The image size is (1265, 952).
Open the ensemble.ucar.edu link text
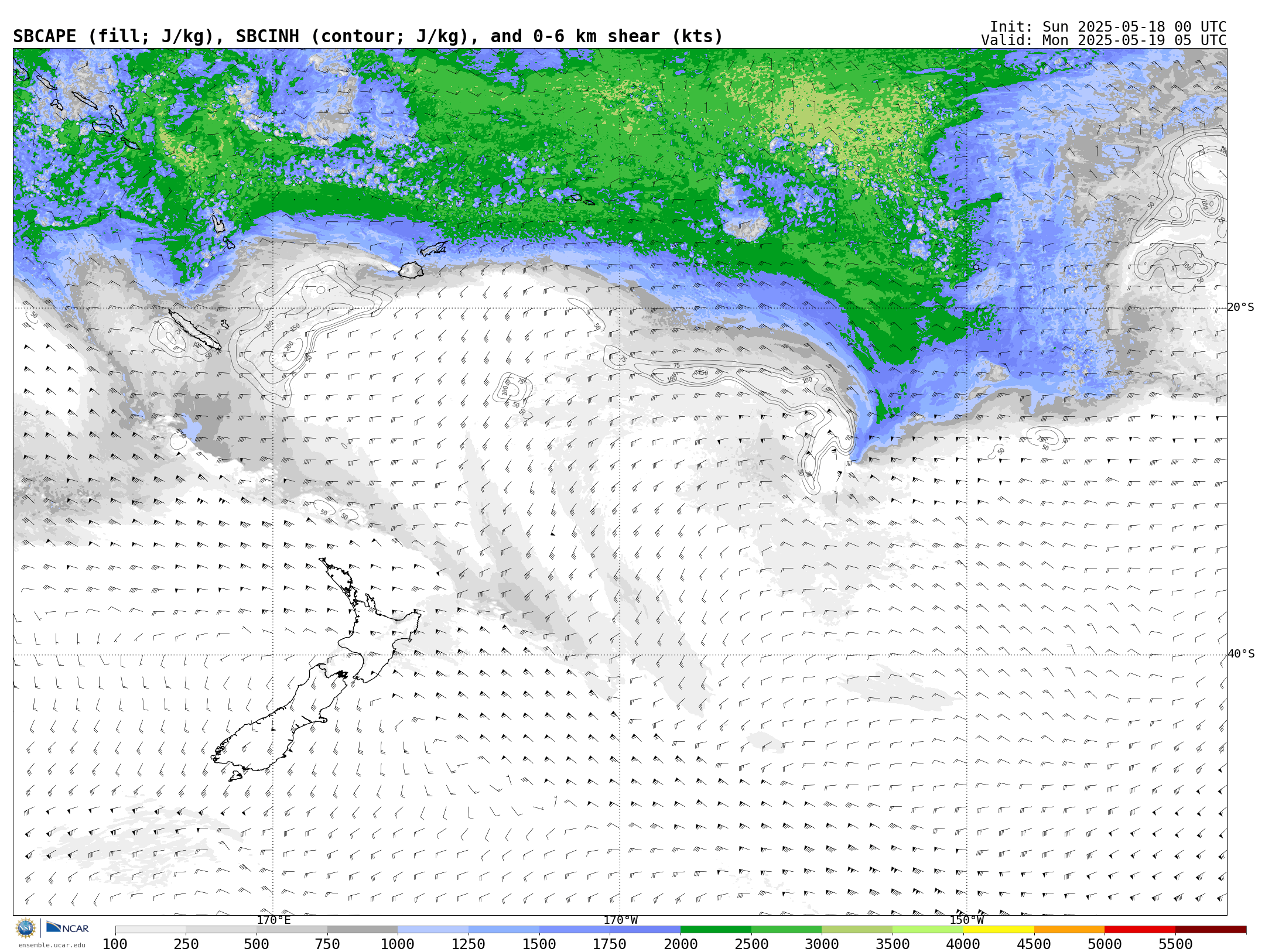tap(52, 945)
